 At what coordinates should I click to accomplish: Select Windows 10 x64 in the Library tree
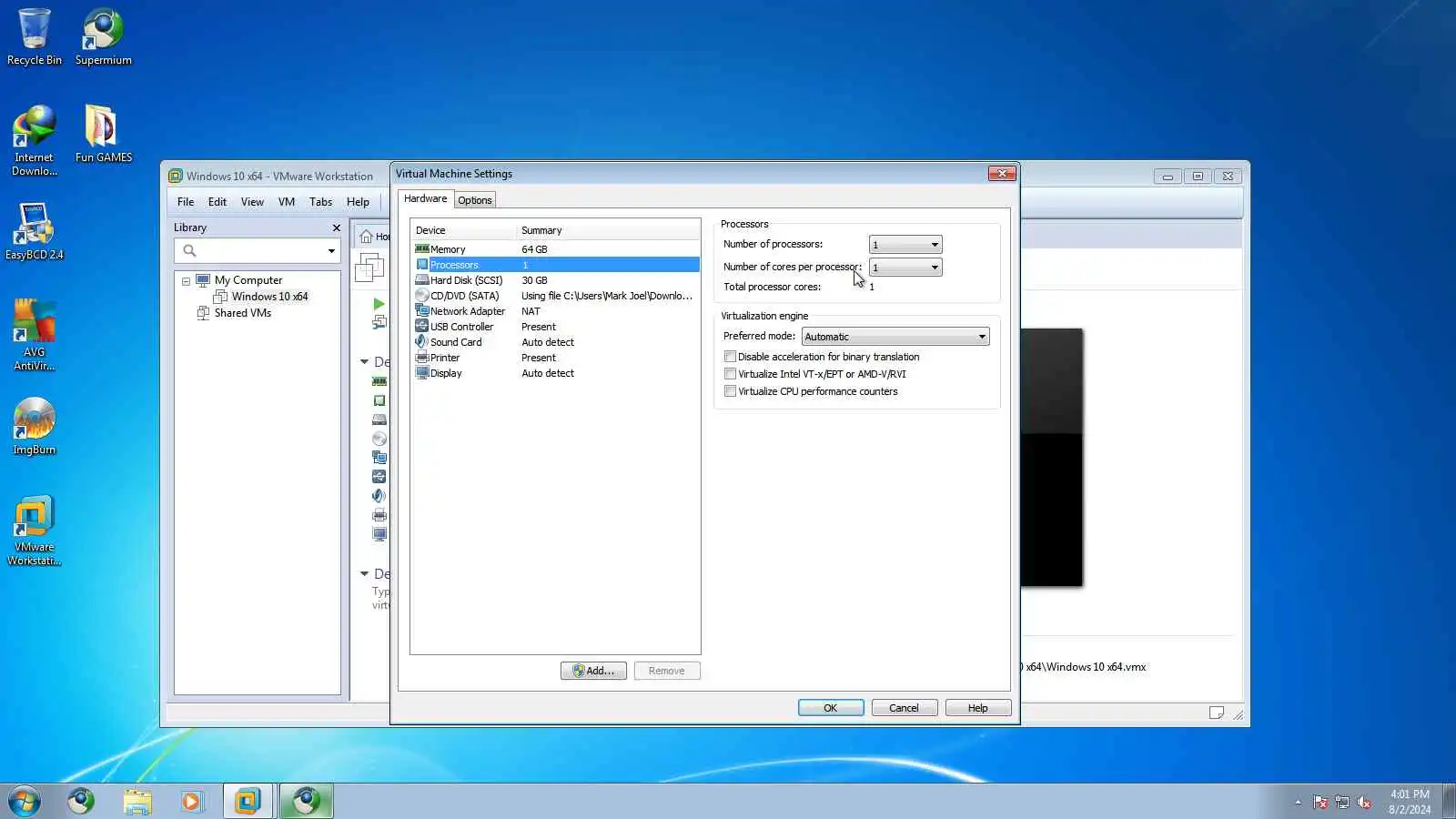click(269, 297)
